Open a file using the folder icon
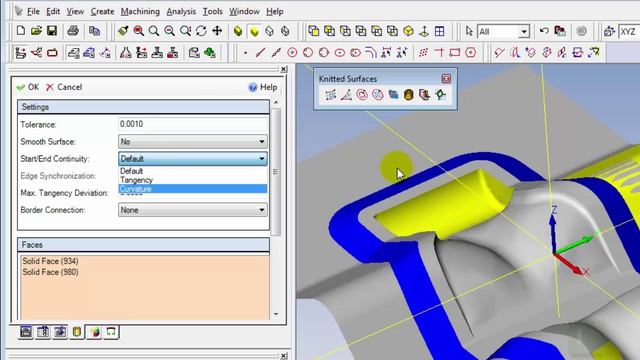 click(36, 31)
